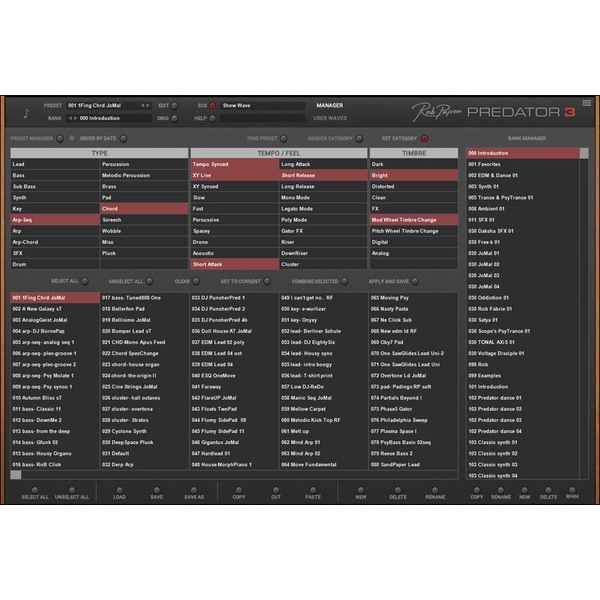Select Tempo Synced in Tempo/Feel
600x600 pixels.
pyautogui.click(x=235, y=164)
